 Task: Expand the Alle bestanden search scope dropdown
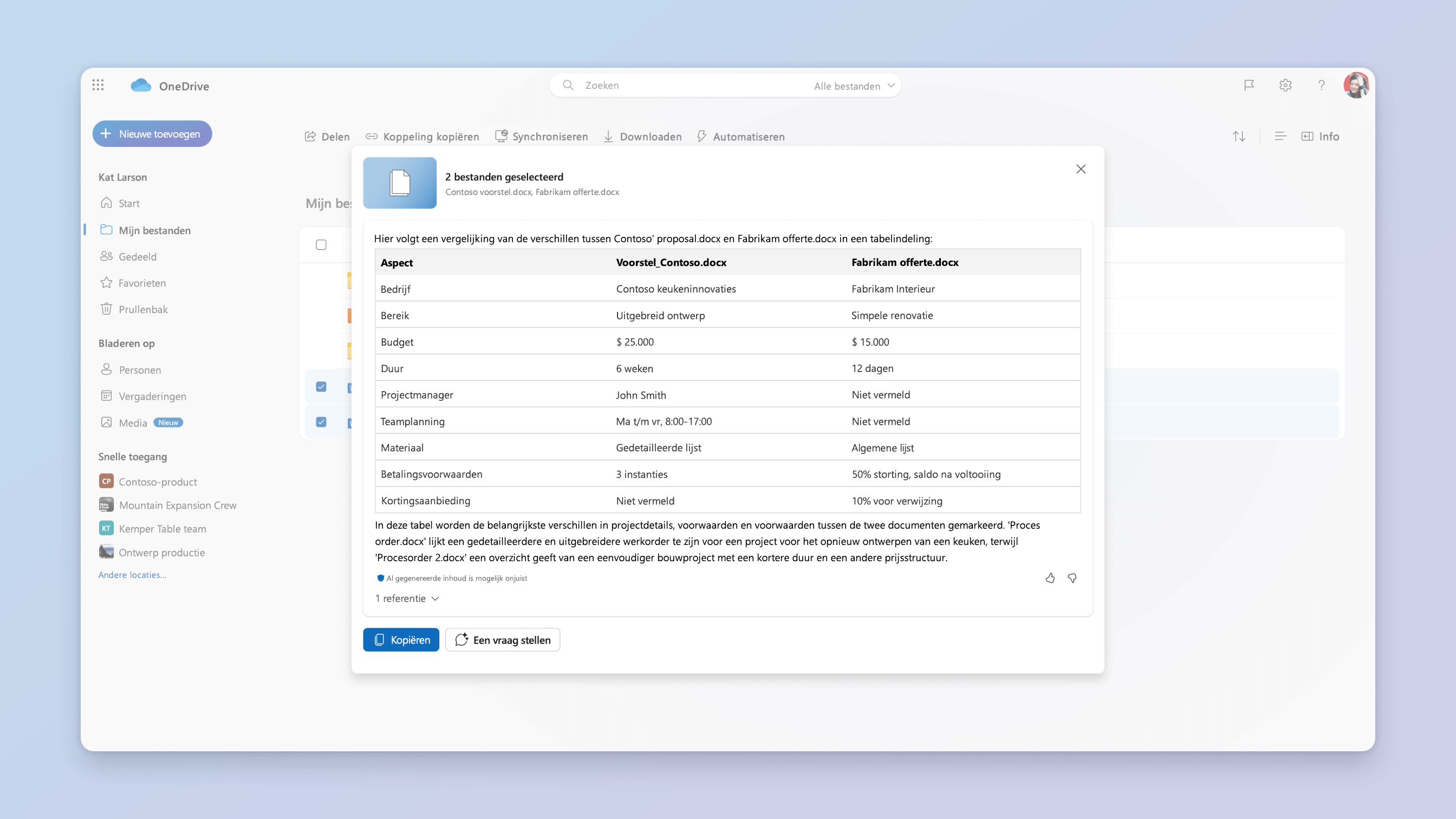click(x=855, y=86)
